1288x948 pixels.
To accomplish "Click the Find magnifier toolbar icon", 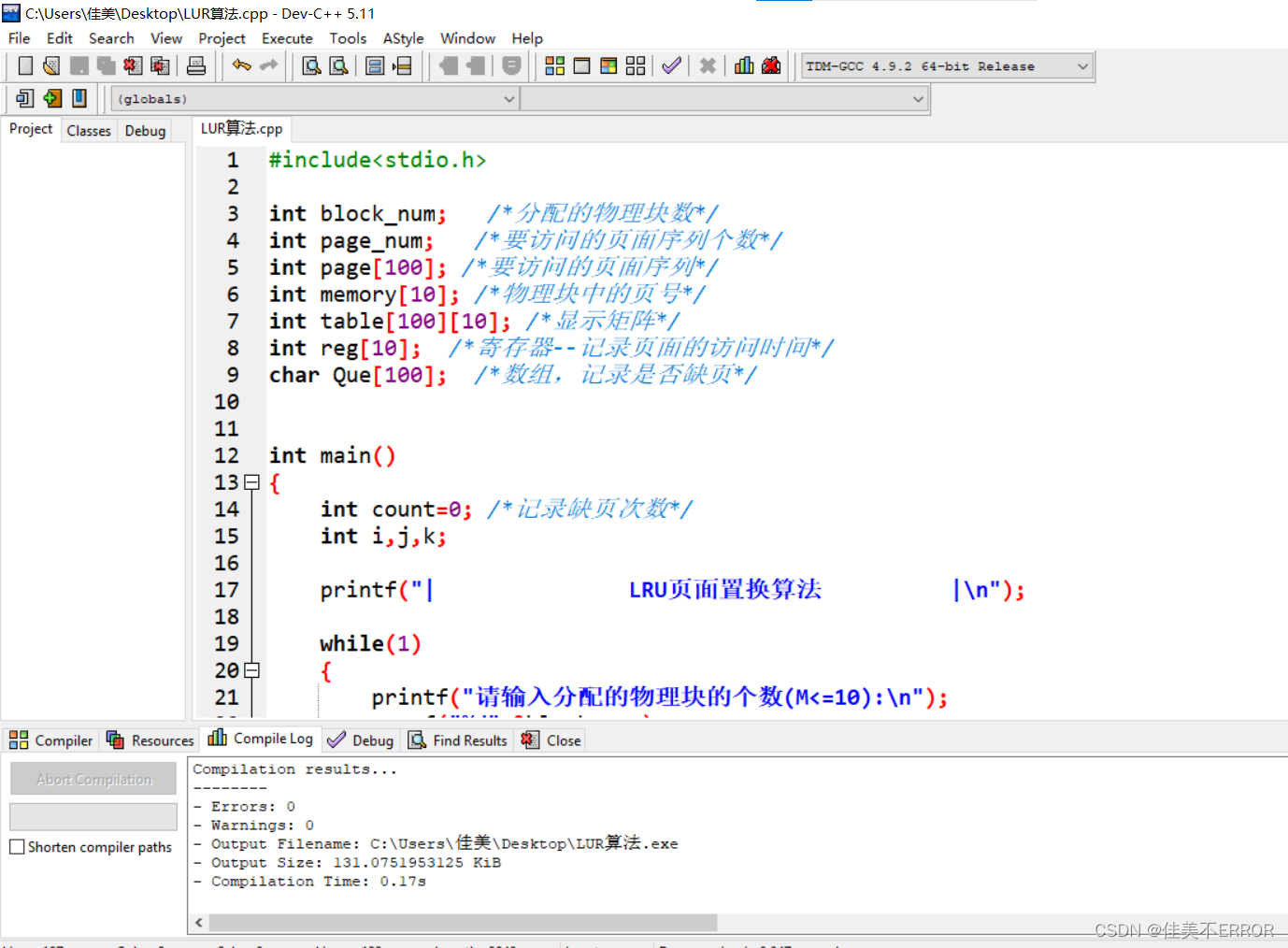I will 312,65.
